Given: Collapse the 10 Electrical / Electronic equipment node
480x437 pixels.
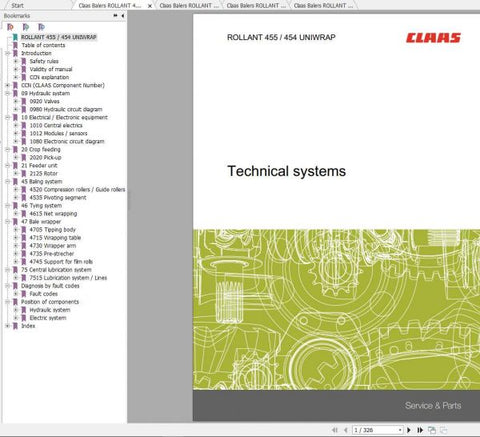Looking at the screenshot, I should coord(7,117).
